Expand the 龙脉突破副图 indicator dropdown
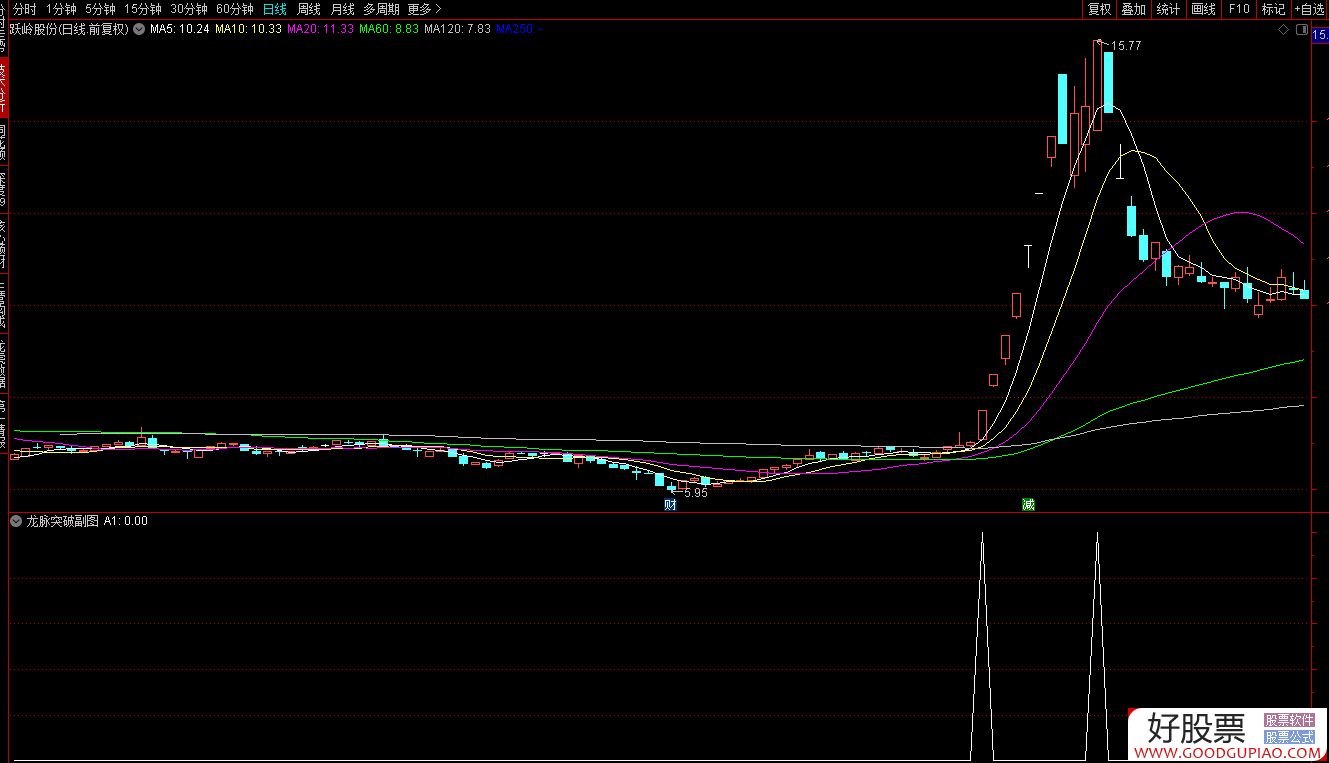Viewport: 1329px width, 763px height. tap(16, 521)
